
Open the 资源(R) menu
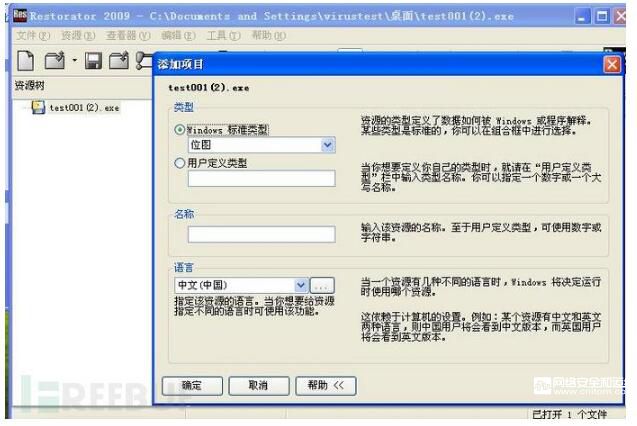point(78,36)
